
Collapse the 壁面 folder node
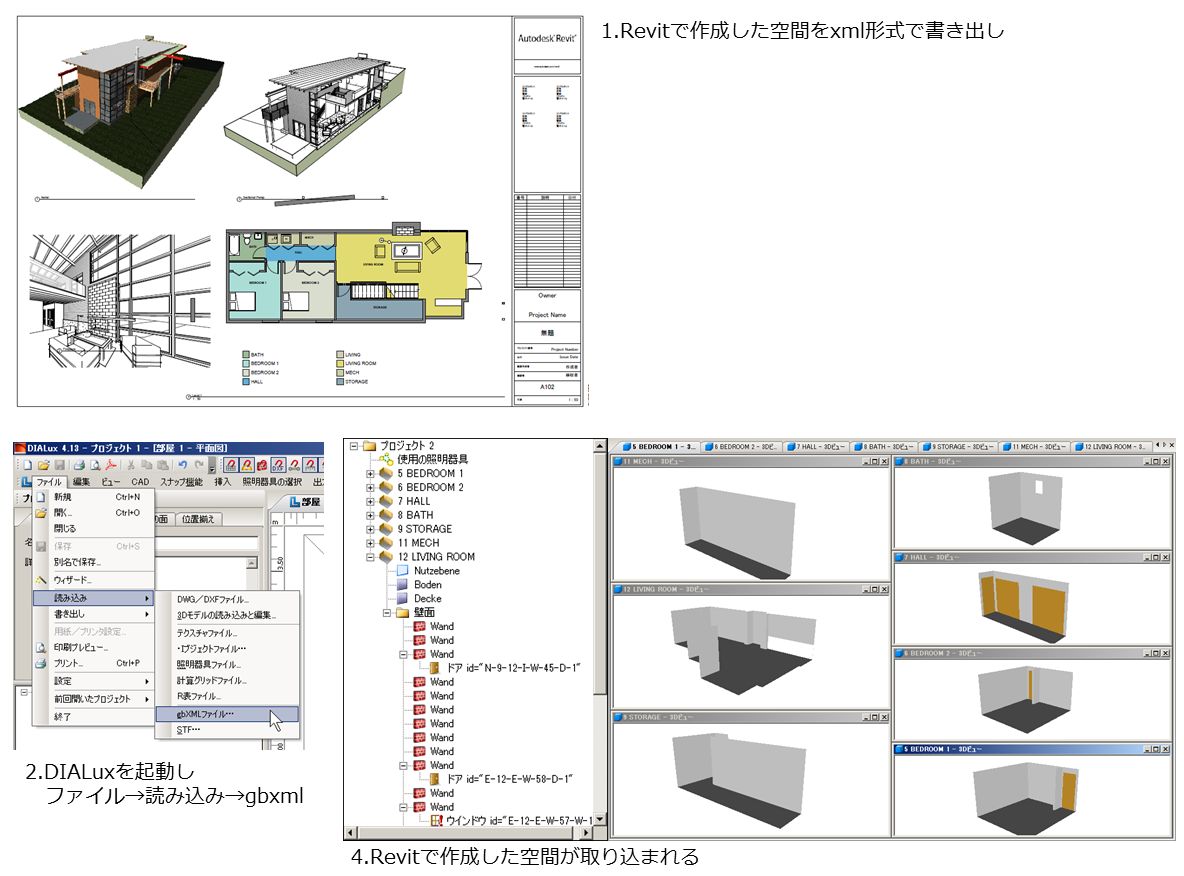[x=387, y=612]
